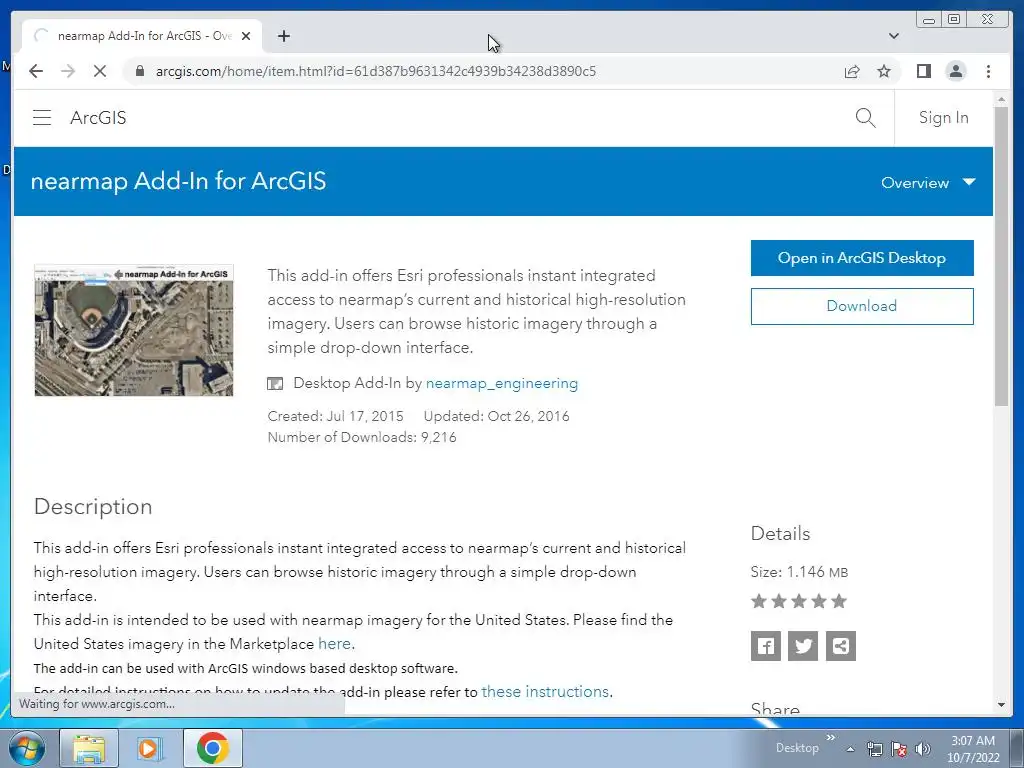
Task: Select the nearmap Add-In browser tab
Action: point(142,36)
